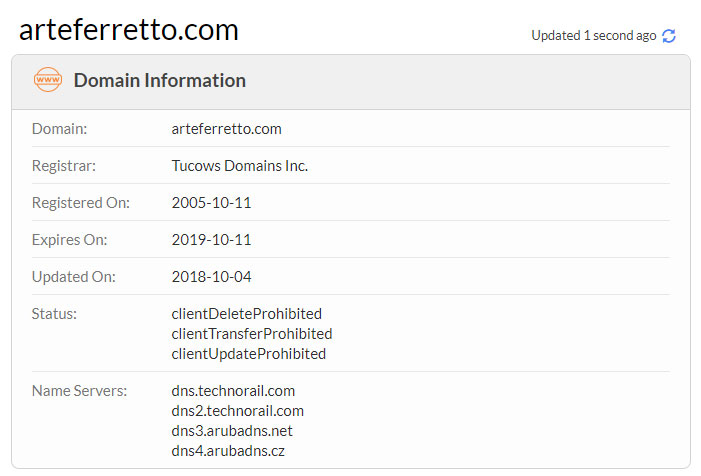Select the arteferretto.com domain value
The image size is (701, 476).
point(227,129)
